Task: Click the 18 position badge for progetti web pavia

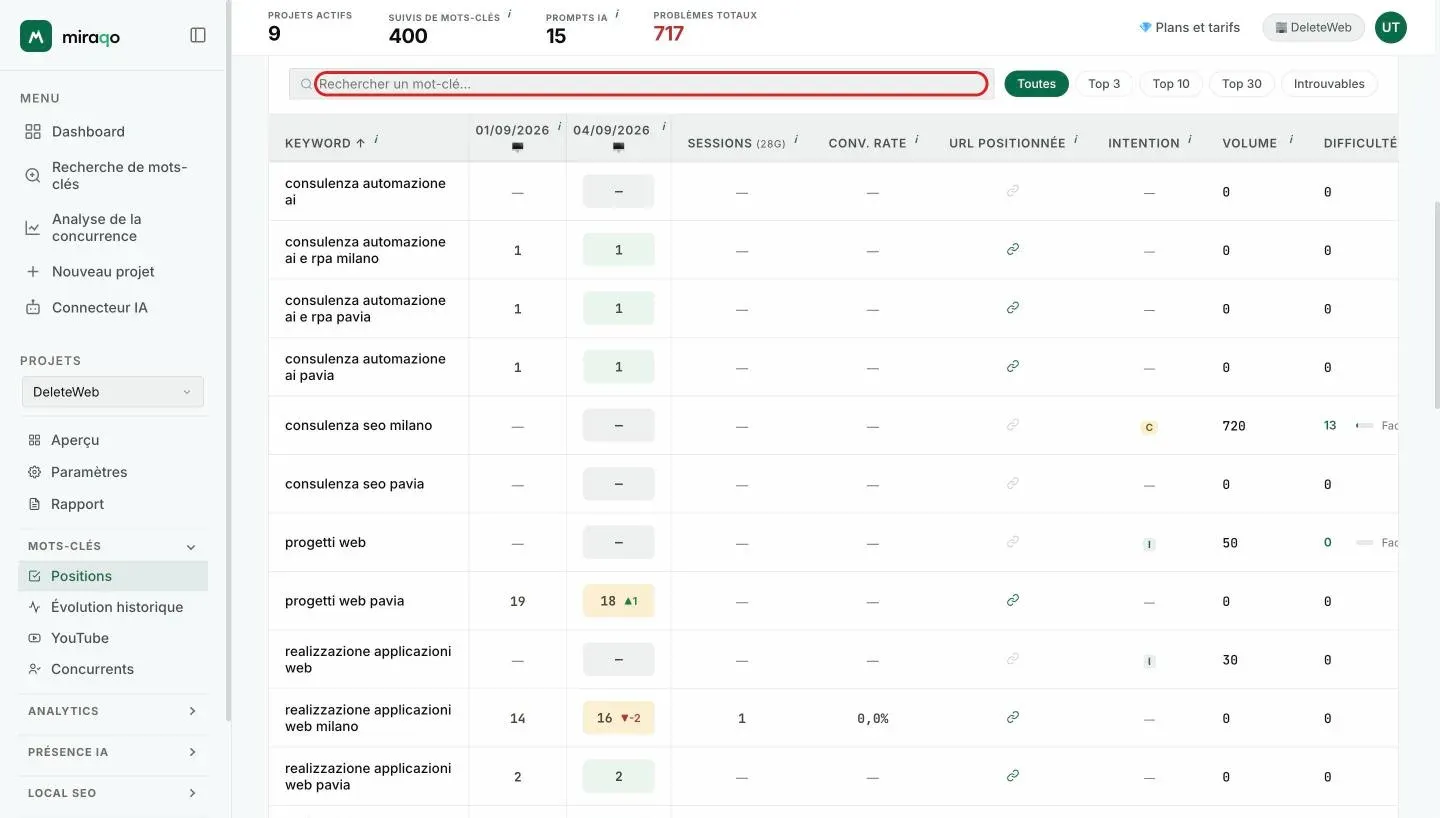Action: pos(618,601)
